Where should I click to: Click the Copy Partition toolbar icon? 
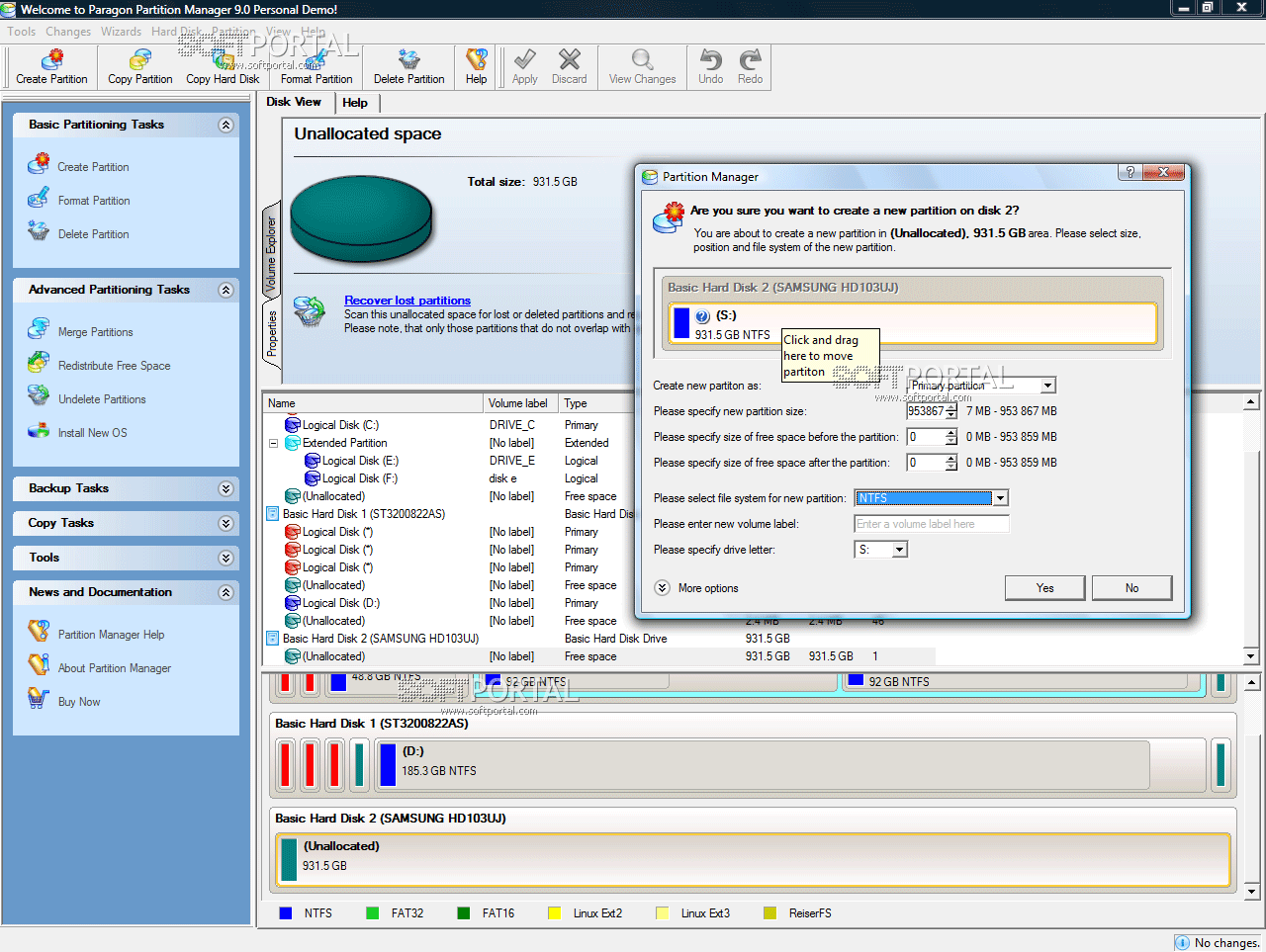139,67
